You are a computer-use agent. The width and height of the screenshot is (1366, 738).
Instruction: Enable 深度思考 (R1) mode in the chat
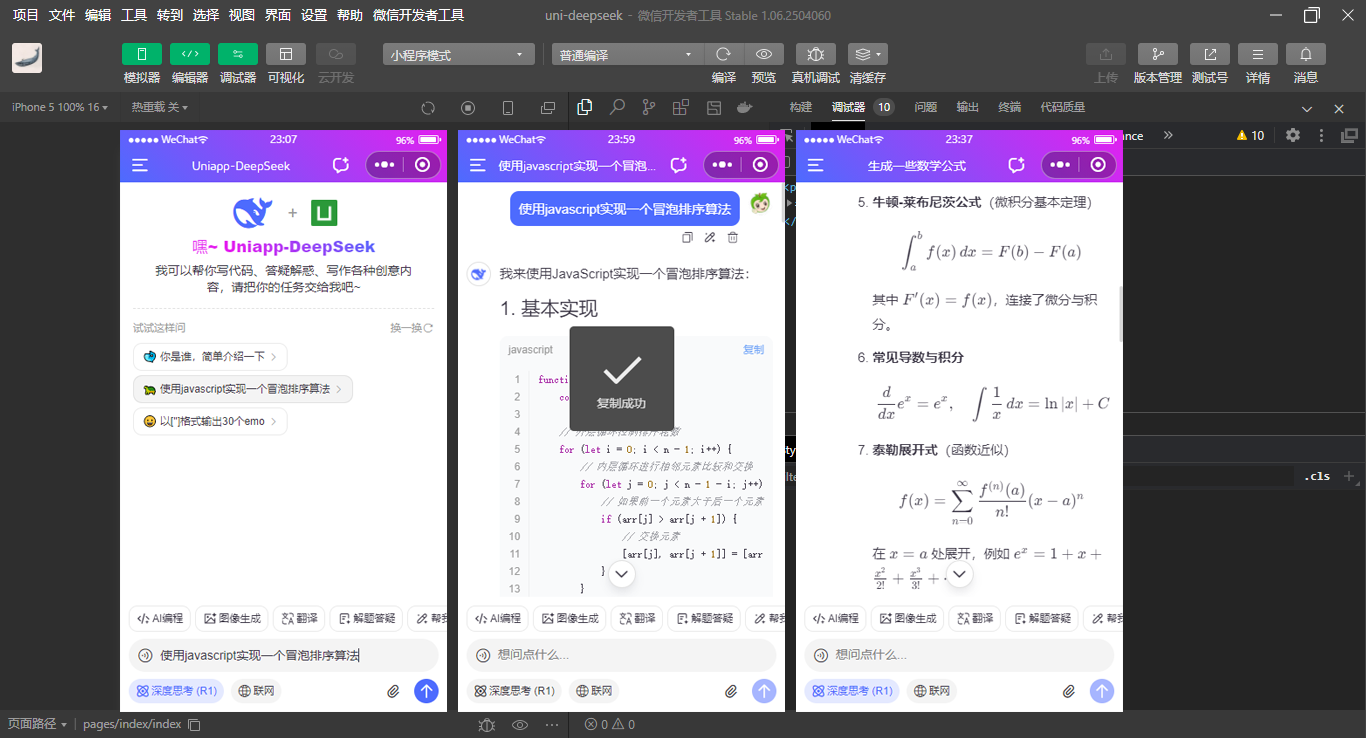click(x=175, y=690)
